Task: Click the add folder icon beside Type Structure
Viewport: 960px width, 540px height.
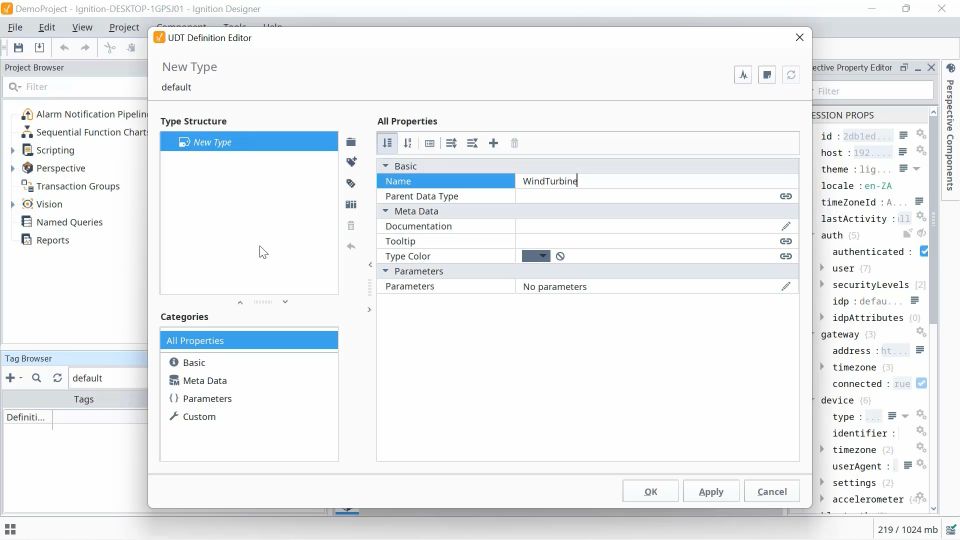Action: (x=351, y=142)
